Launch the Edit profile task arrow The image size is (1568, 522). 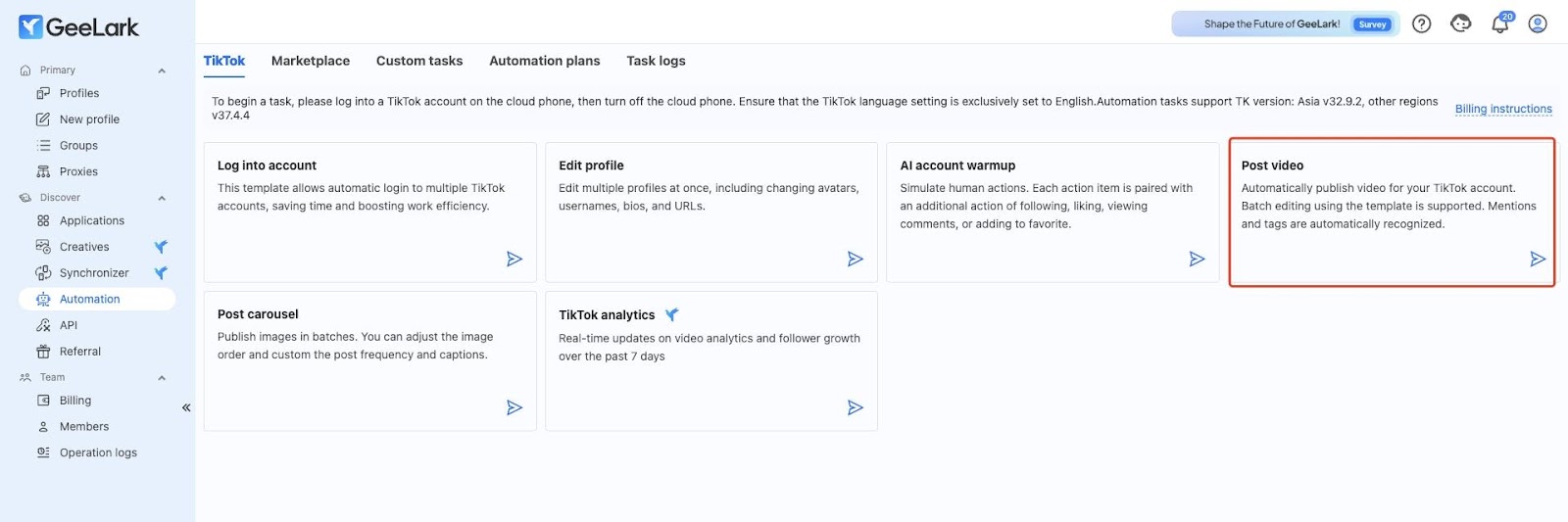856,259
